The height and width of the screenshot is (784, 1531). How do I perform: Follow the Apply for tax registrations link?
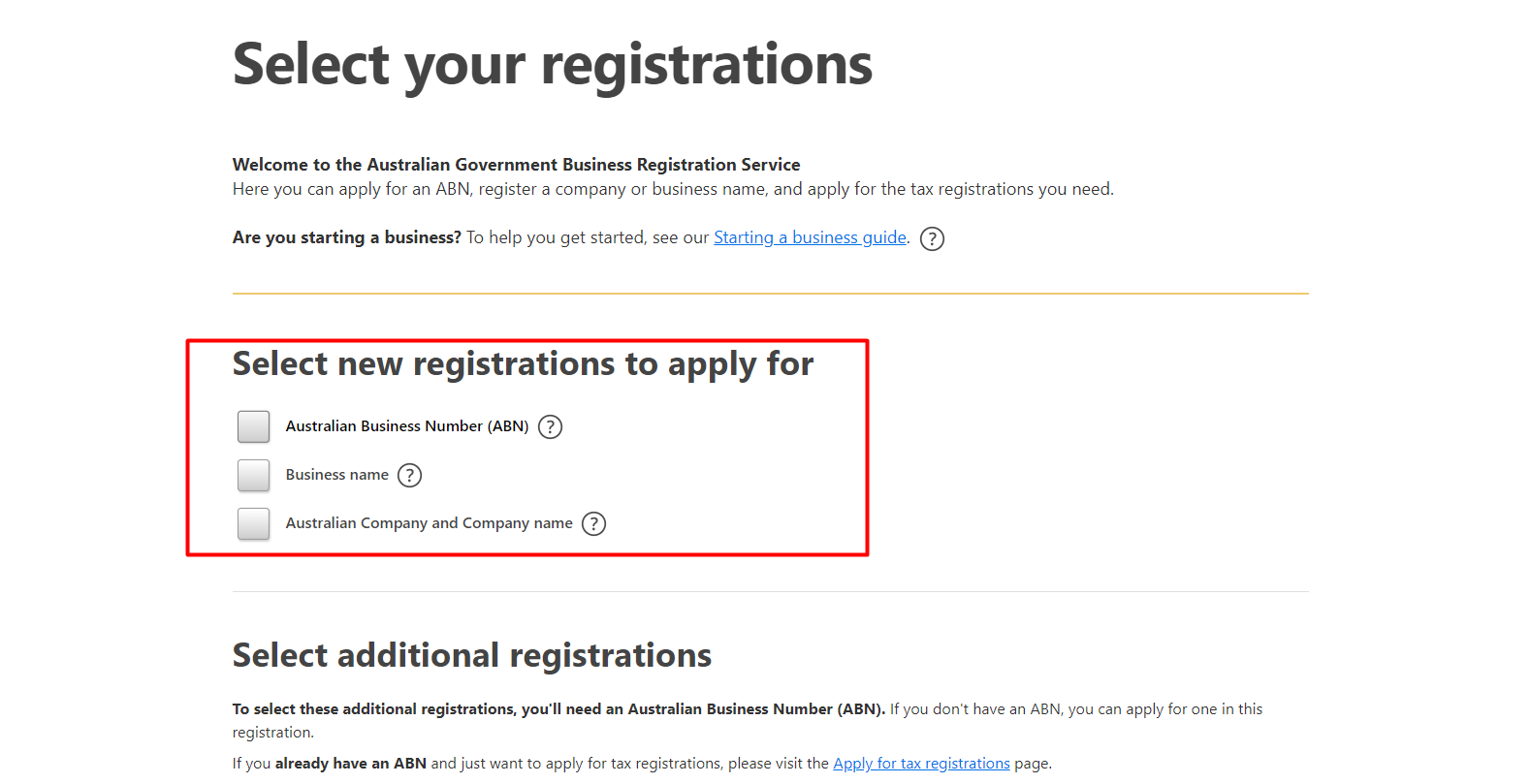tap(921, 764)
